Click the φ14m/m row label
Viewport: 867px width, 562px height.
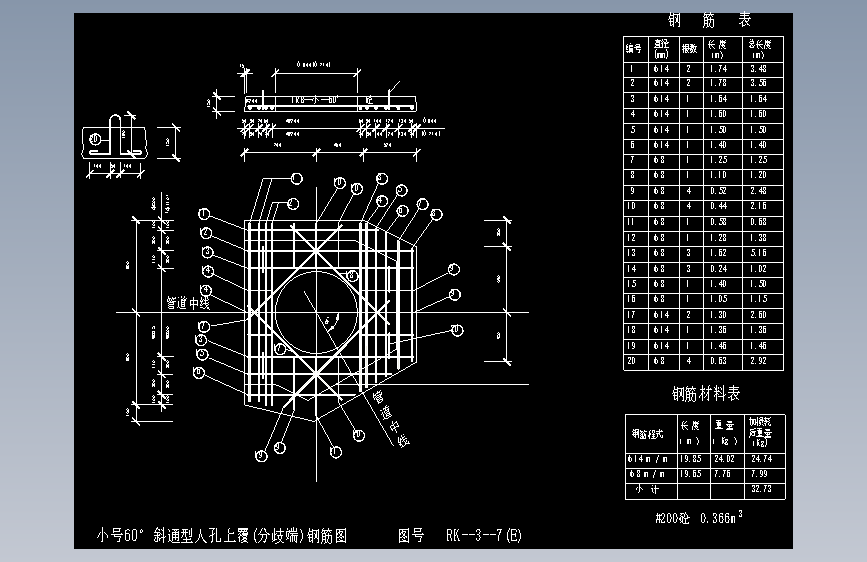point(647,459)
